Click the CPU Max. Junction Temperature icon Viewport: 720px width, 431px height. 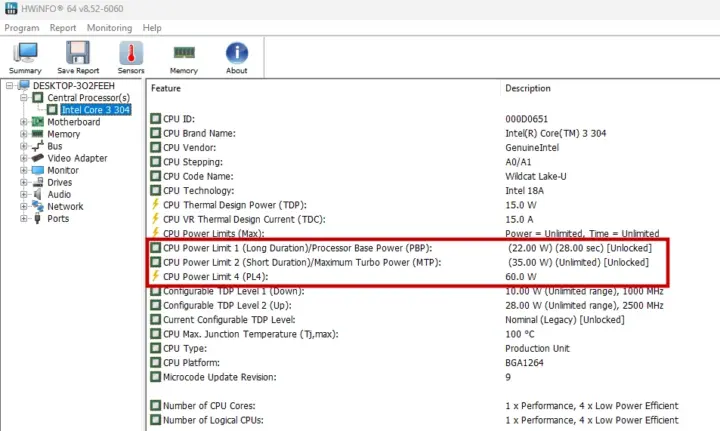click(x=156, y=334)
